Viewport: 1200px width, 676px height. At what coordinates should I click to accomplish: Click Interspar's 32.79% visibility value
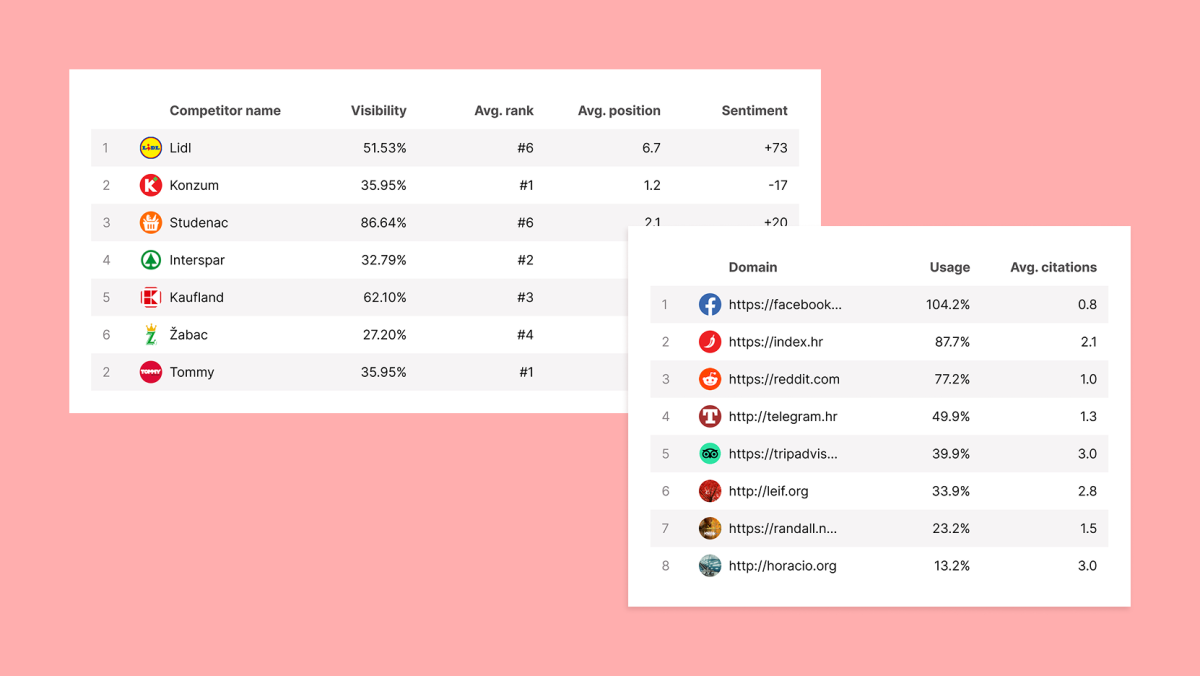tap(384, 260)
